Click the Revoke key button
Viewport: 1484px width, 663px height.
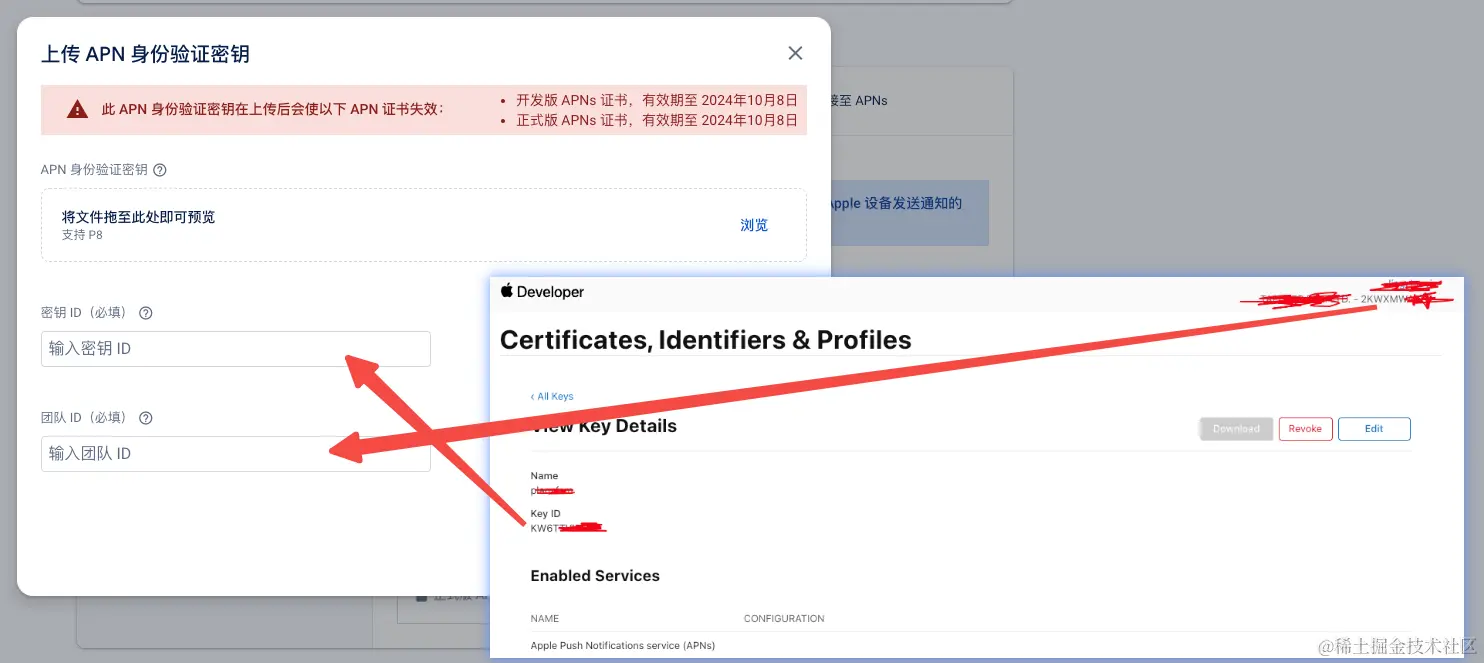coord(1305,429)
